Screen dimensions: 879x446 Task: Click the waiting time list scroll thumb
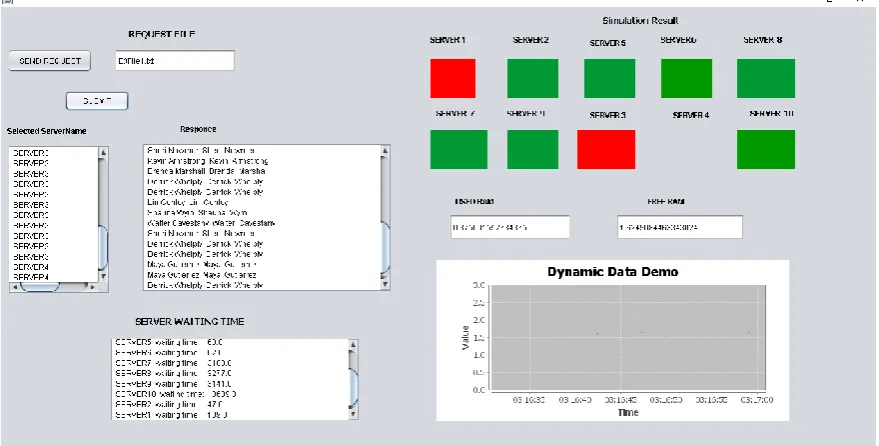tap(353, 388)
